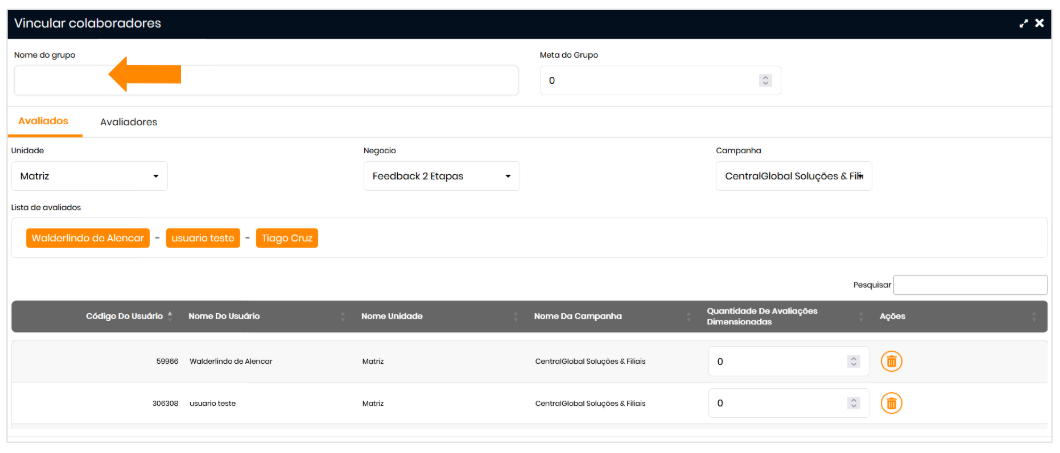Select the Avaliados tab
Viewport: 1060px width, 453px height.
click(43, 121)
